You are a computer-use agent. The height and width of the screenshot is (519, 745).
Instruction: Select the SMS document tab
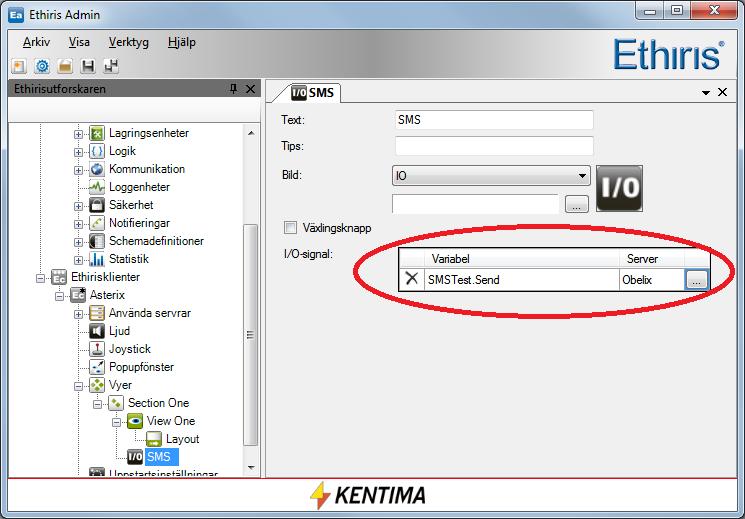pos(312,93)
